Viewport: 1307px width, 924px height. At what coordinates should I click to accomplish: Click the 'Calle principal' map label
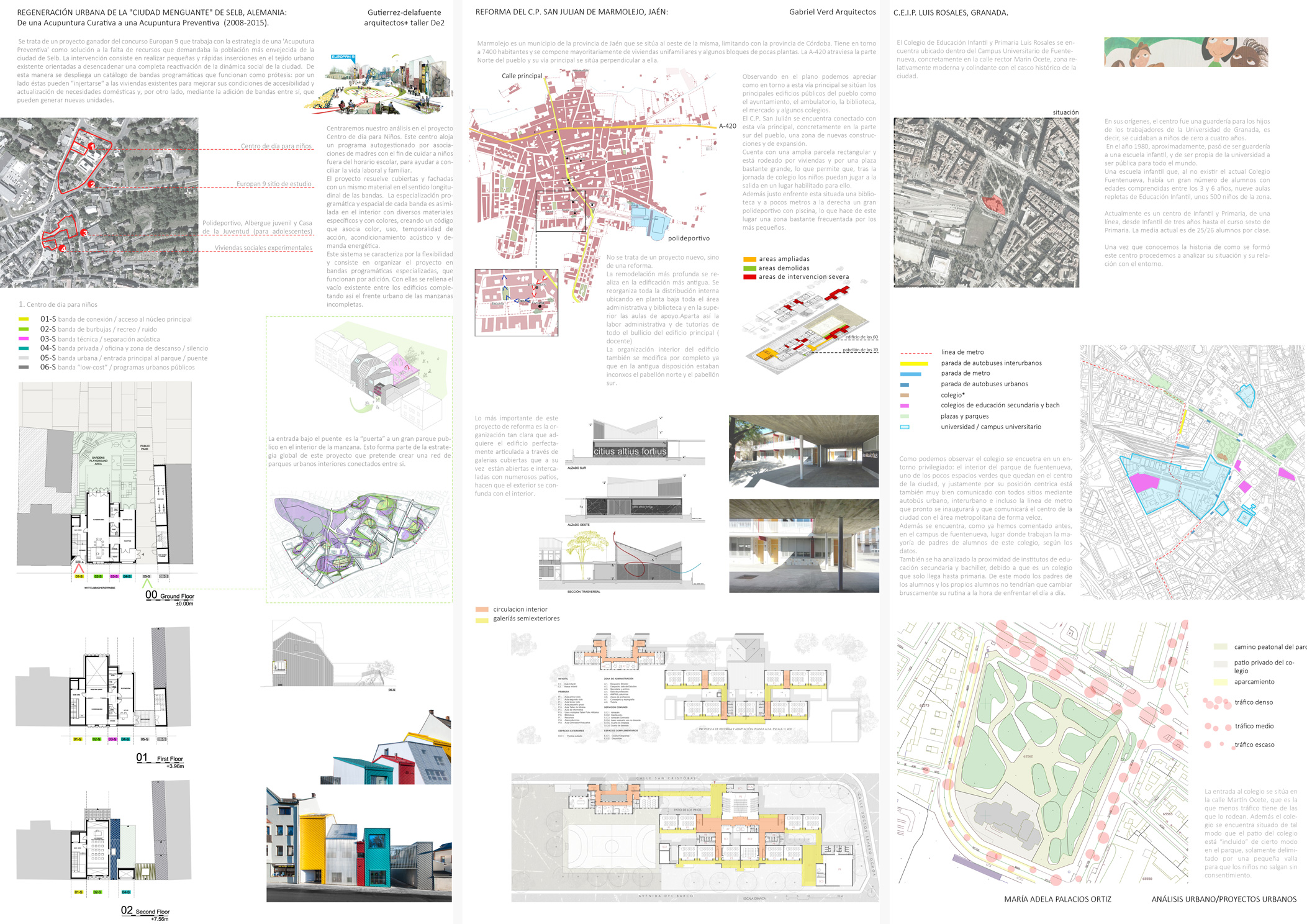(522, 76)
